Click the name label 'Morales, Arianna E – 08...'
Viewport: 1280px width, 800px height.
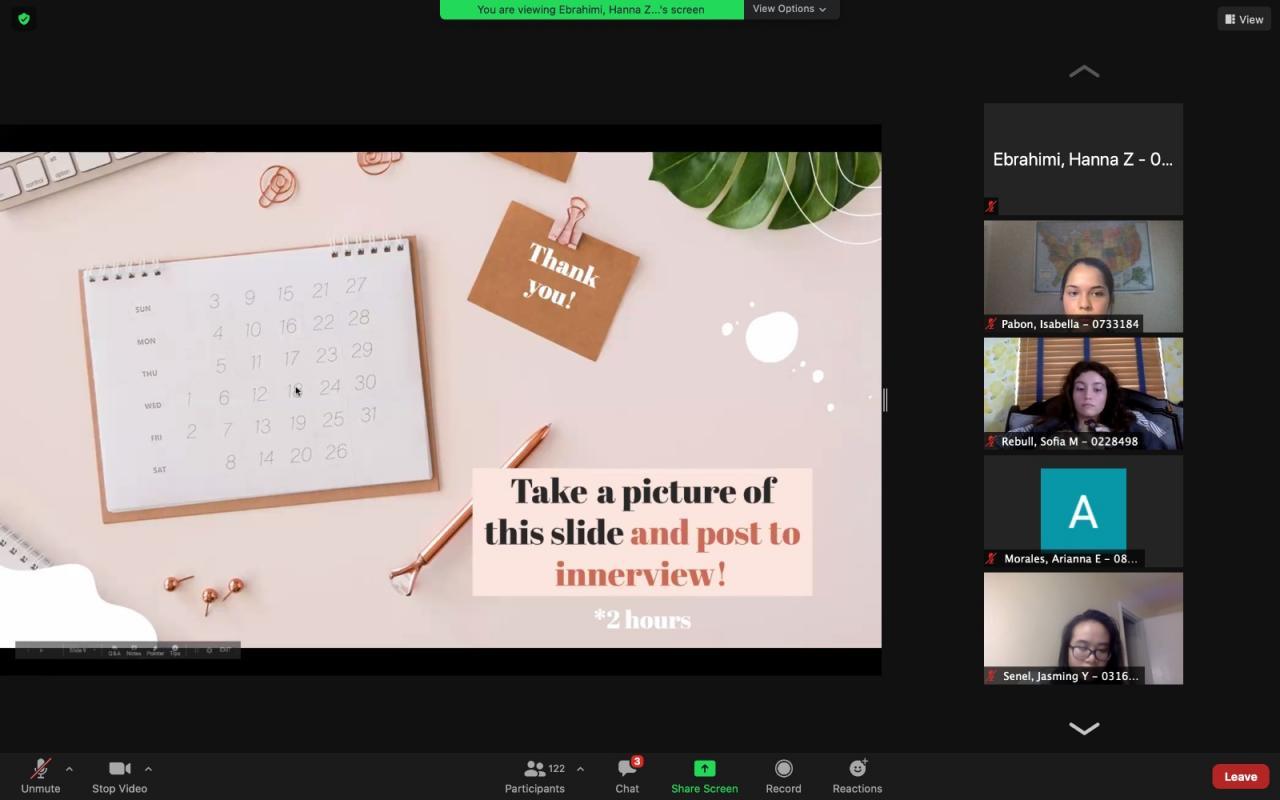[1071, 559]
